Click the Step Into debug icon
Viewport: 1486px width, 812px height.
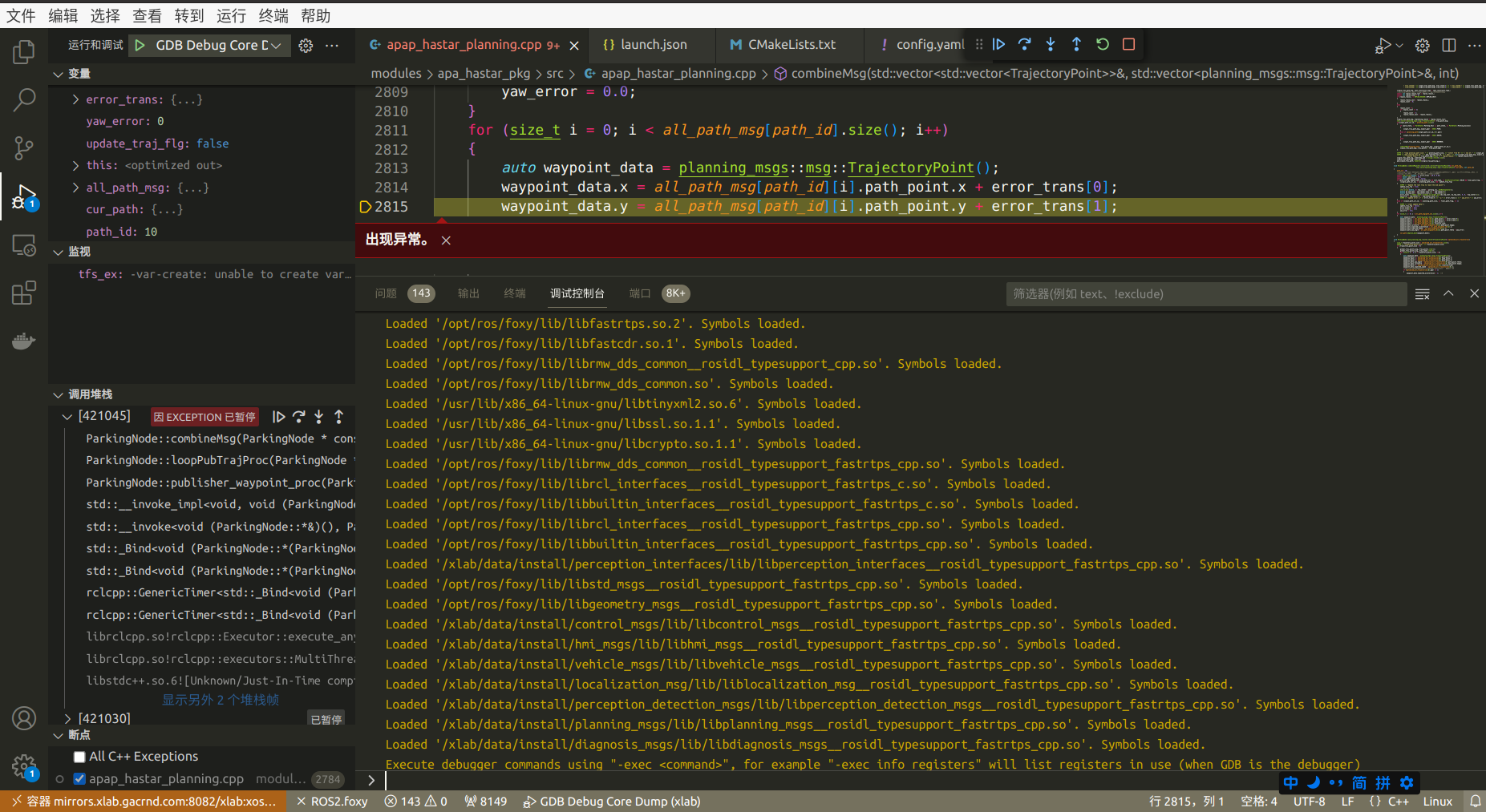[x=1051, y=44]
